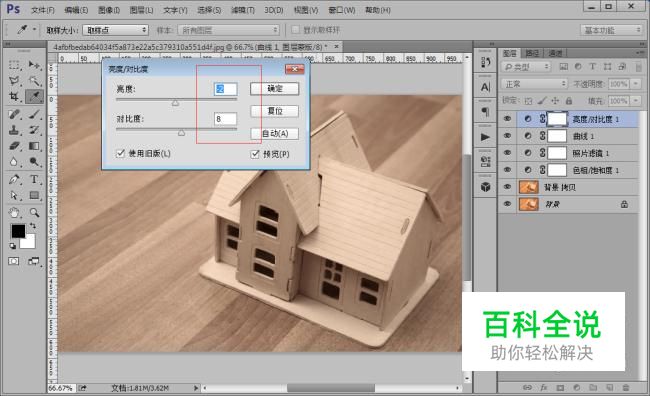The height and width of the screenshot is (396, 650).
Task: Swap foreground and background colors
Action: click(x=32, y=226)
